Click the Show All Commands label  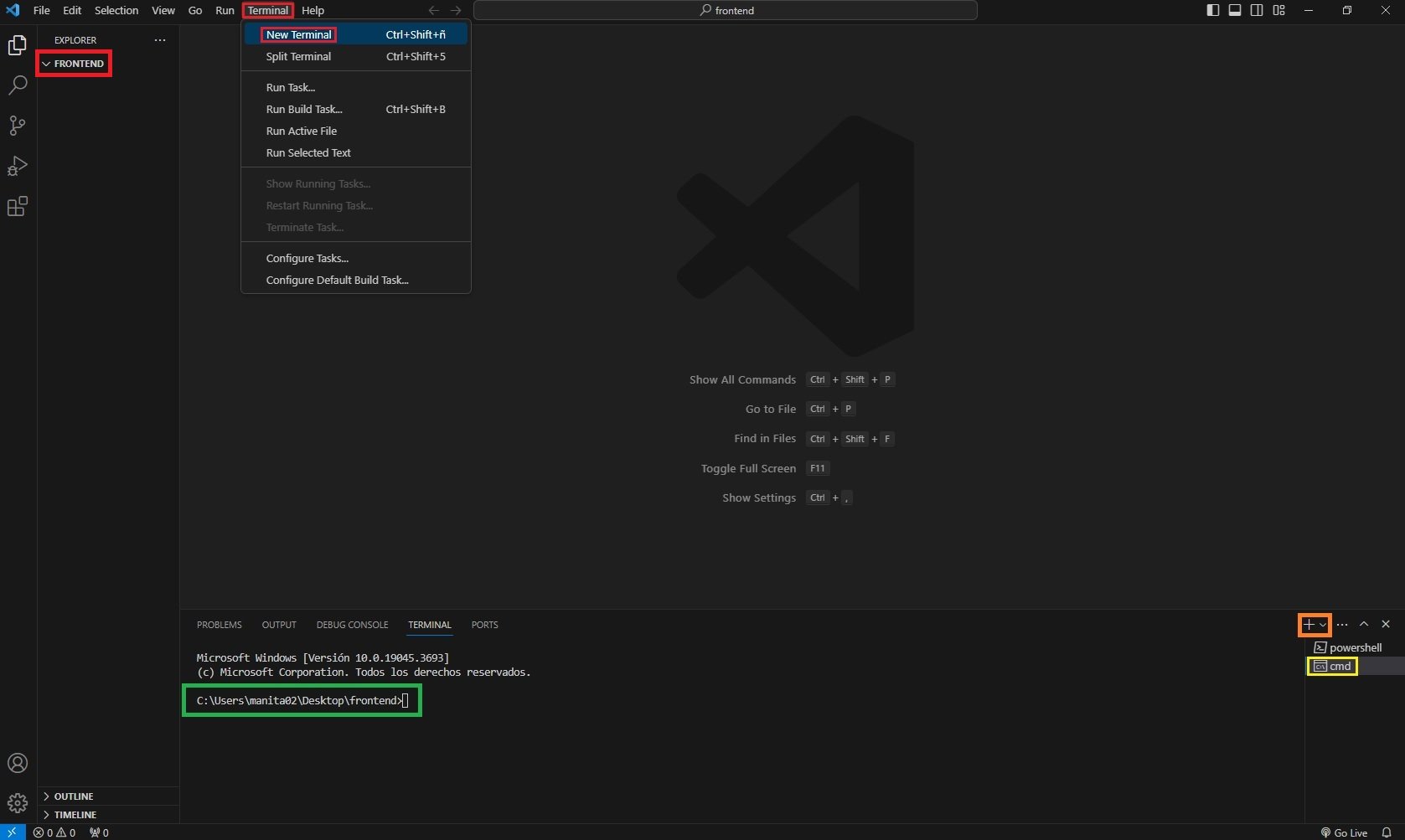coord(742,379)
